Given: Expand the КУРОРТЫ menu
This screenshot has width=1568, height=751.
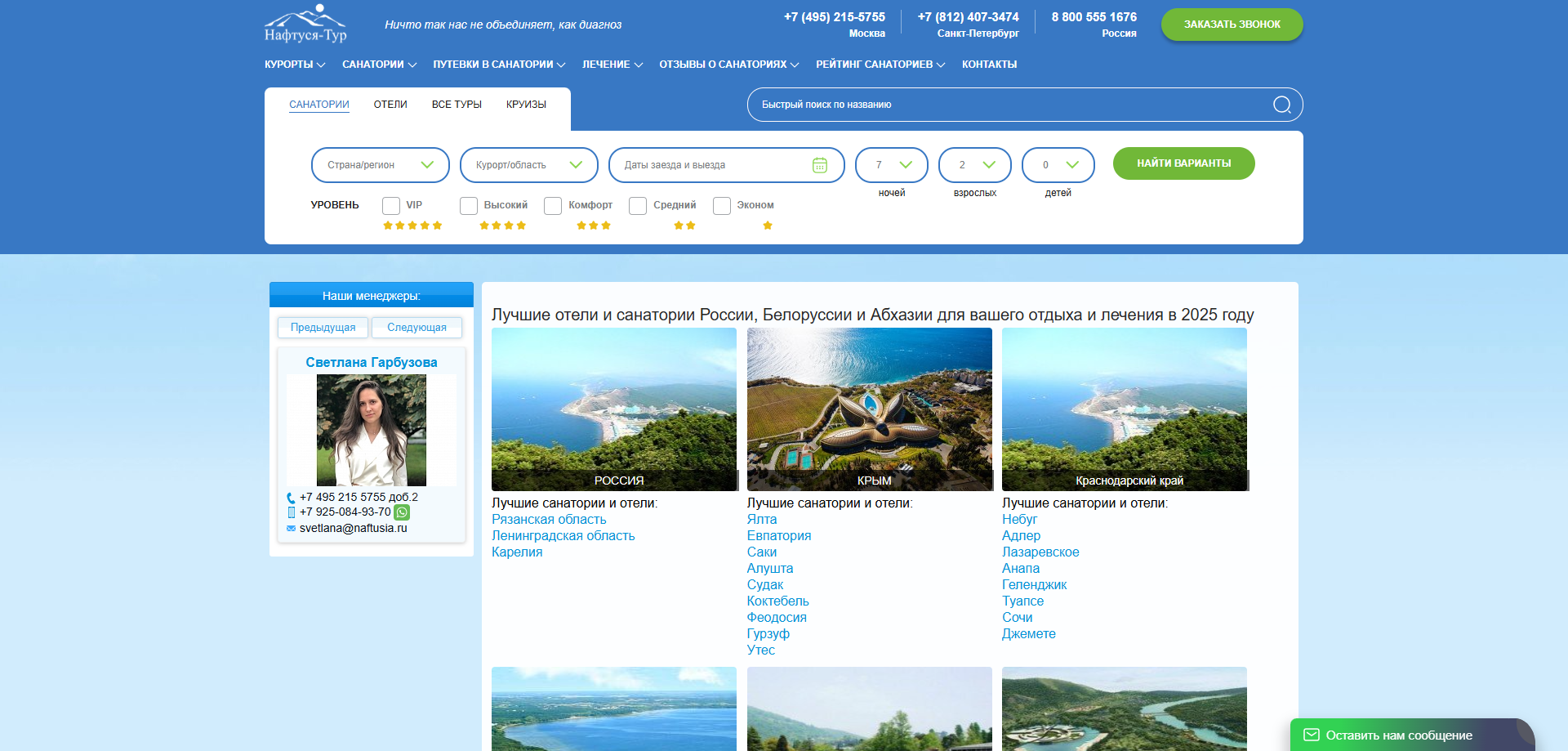Looking at the screenshot, I should click(295, 65).
